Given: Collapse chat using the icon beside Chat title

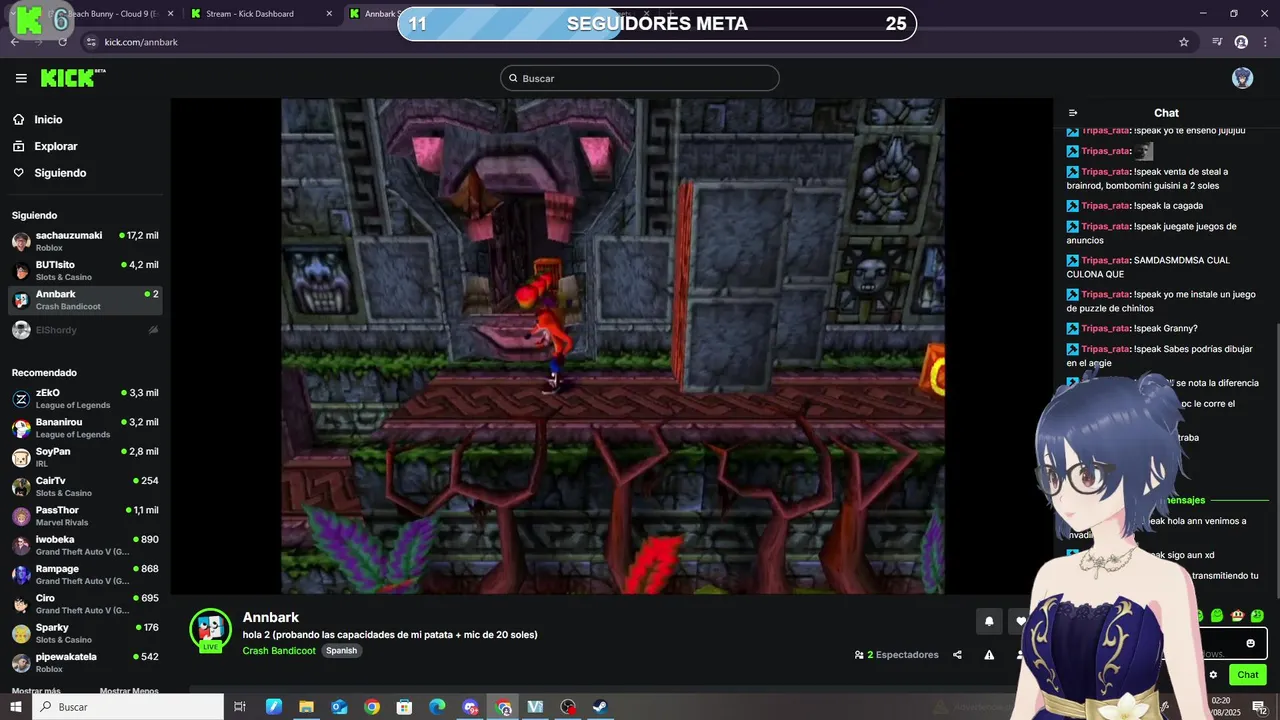Looking at the screenshot, I should (x=1073, y=113).
